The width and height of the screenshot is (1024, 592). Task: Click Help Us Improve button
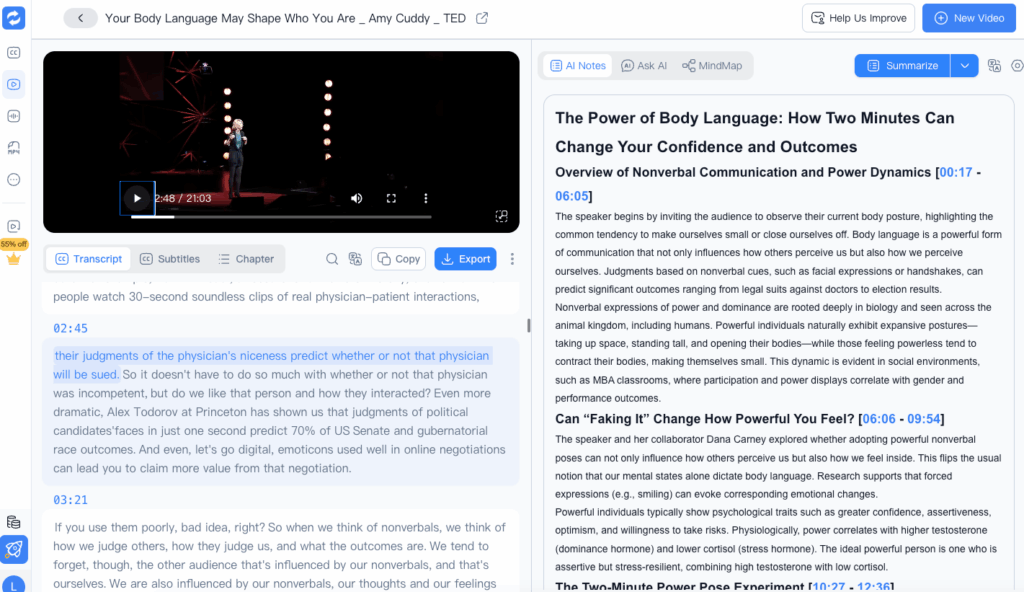(x=858, y=18)
